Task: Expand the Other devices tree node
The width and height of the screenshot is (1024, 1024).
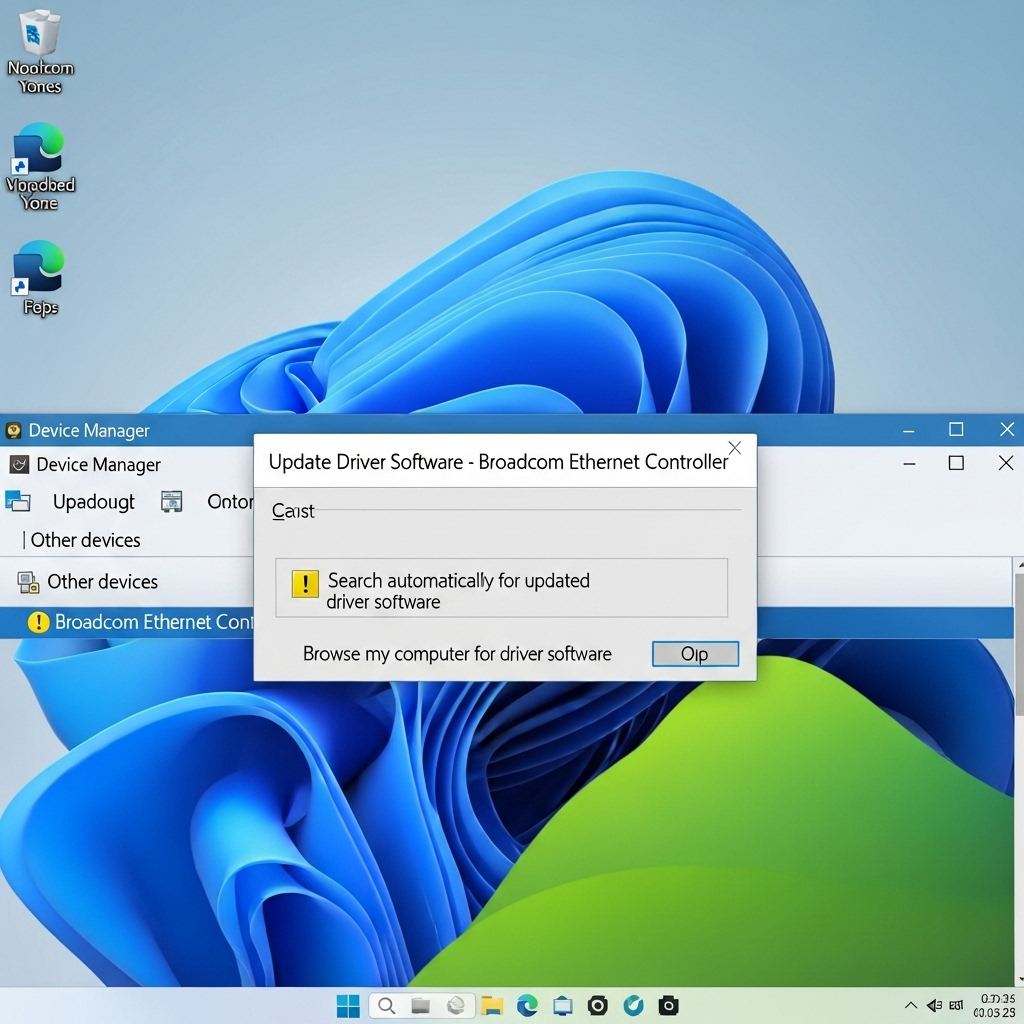Action: pos(102,582)
